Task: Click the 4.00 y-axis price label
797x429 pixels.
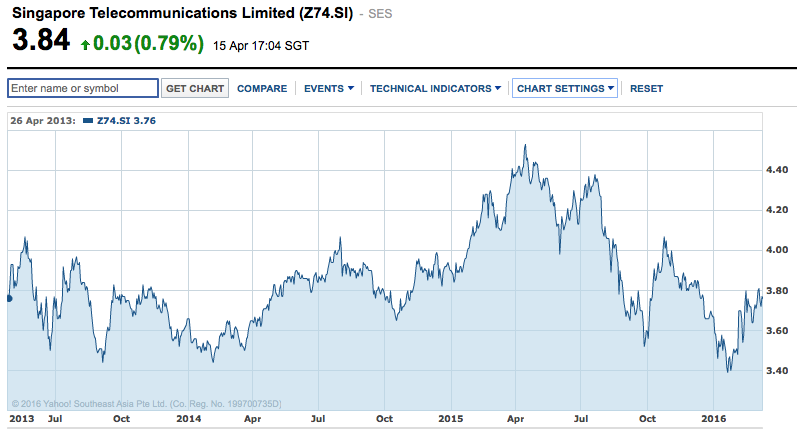Action: click(777, 250)
